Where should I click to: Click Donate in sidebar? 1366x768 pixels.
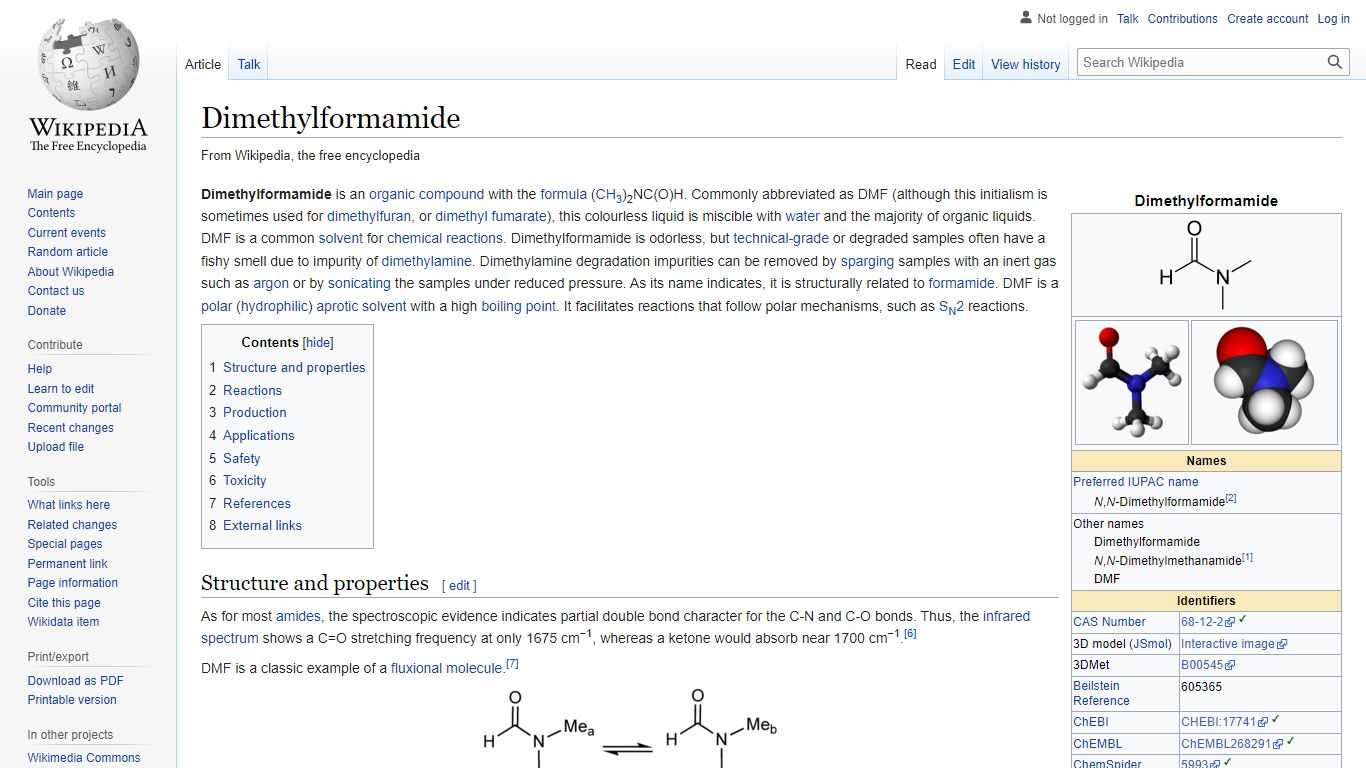tap(46, 311)
